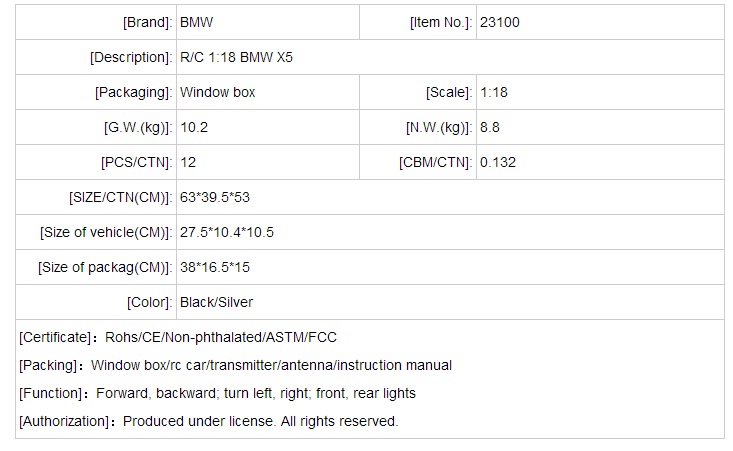This screenshot has height=451, width=733.
Task: Click the carton size 63*39.5*53
Action: point(214,197)
